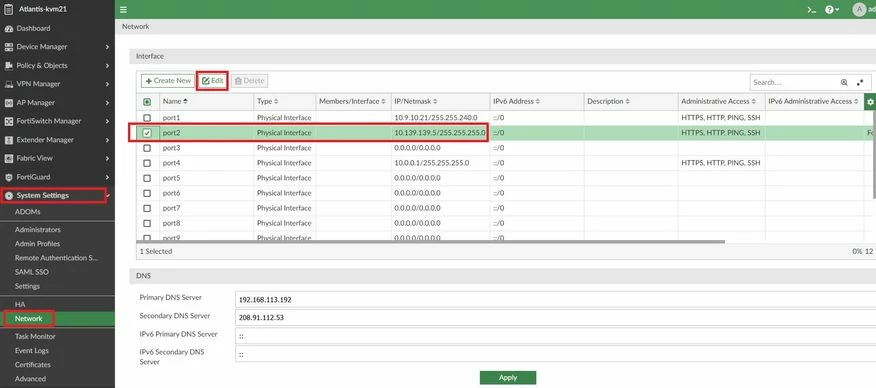Sort by IPv6 Address column arrows
876x388 pixels.
click(538, 102)
